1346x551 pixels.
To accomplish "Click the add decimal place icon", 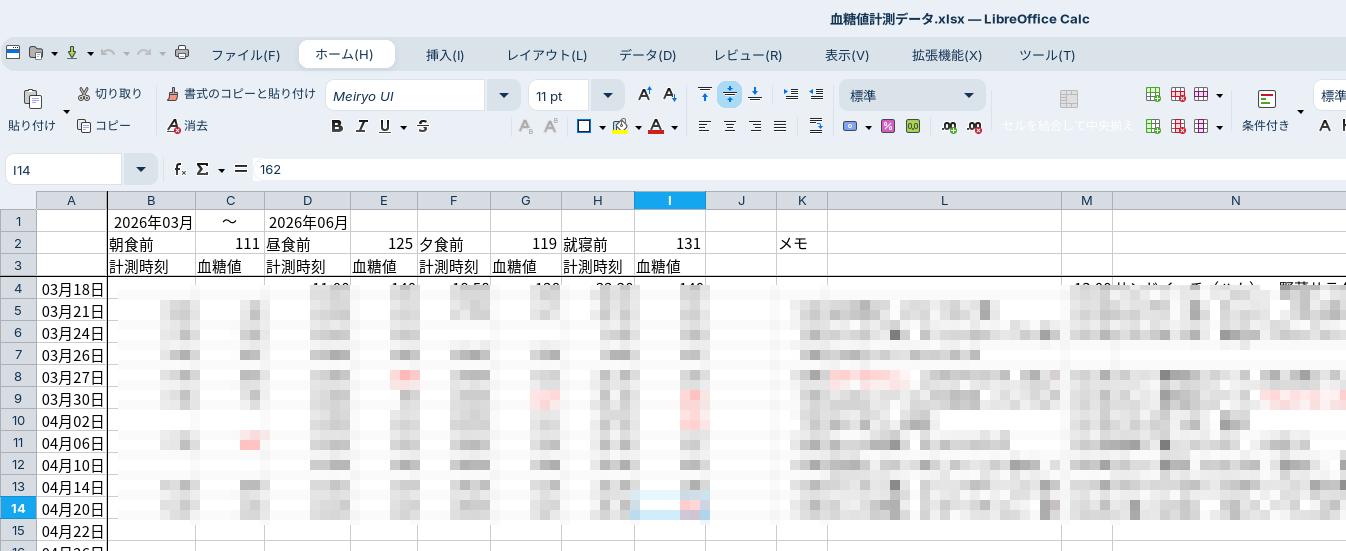I will click(x=949, y=126).
